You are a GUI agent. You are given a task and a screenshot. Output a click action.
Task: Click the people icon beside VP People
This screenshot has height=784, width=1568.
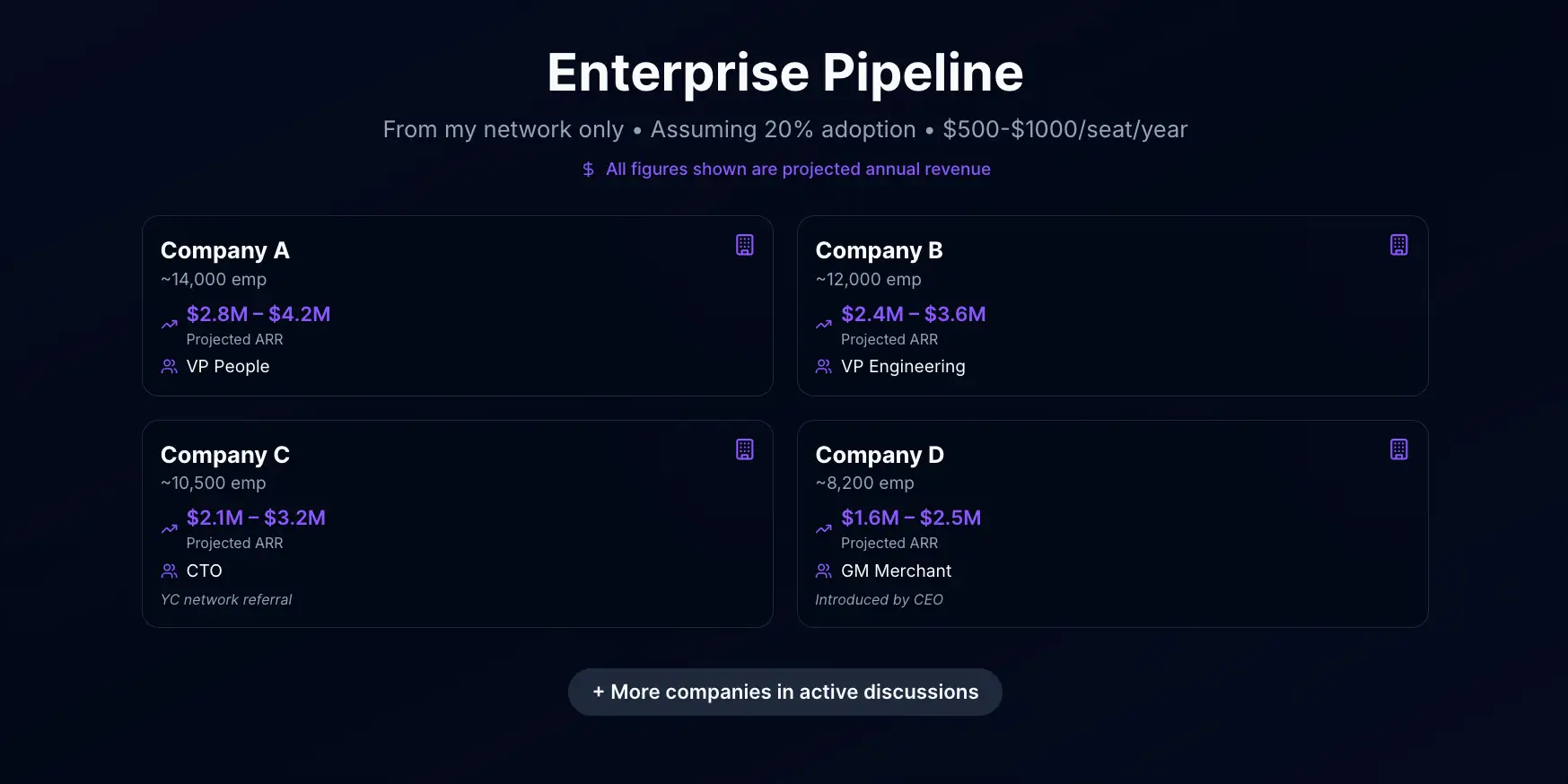169,366
